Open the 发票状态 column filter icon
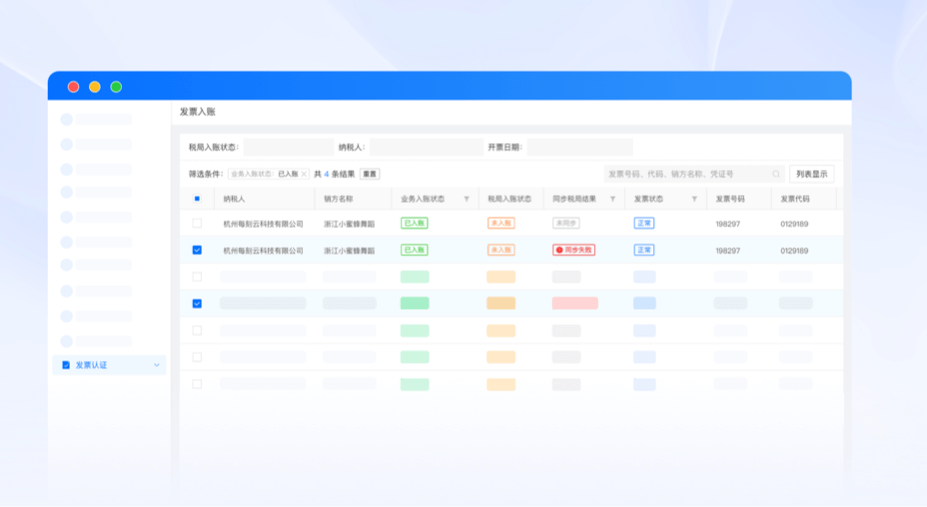This screenshot has height=507, width=927. pyautogui.click(x=694, y=199)
